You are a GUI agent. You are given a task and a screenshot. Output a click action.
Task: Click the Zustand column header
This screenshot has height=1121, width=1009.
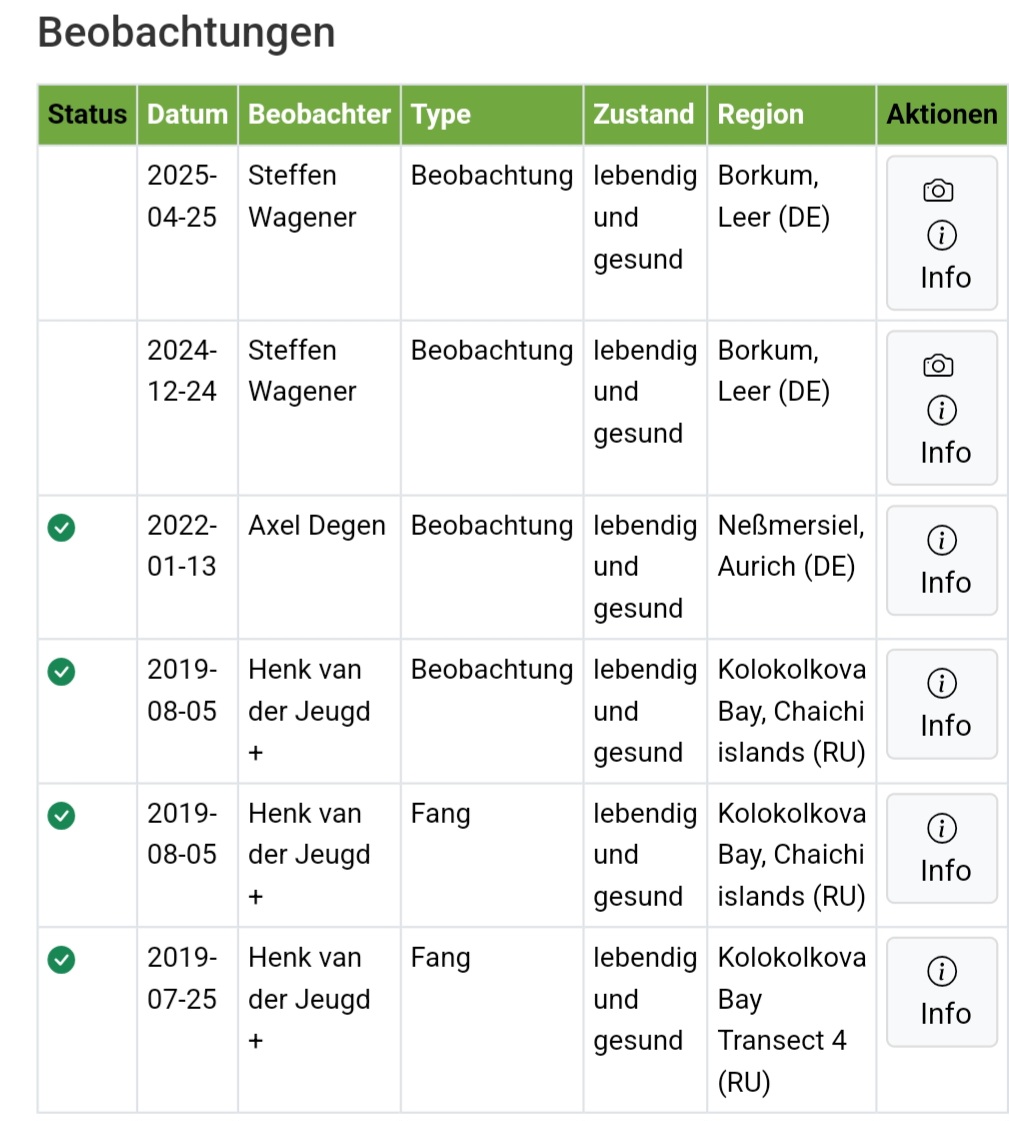click(644, 115)
